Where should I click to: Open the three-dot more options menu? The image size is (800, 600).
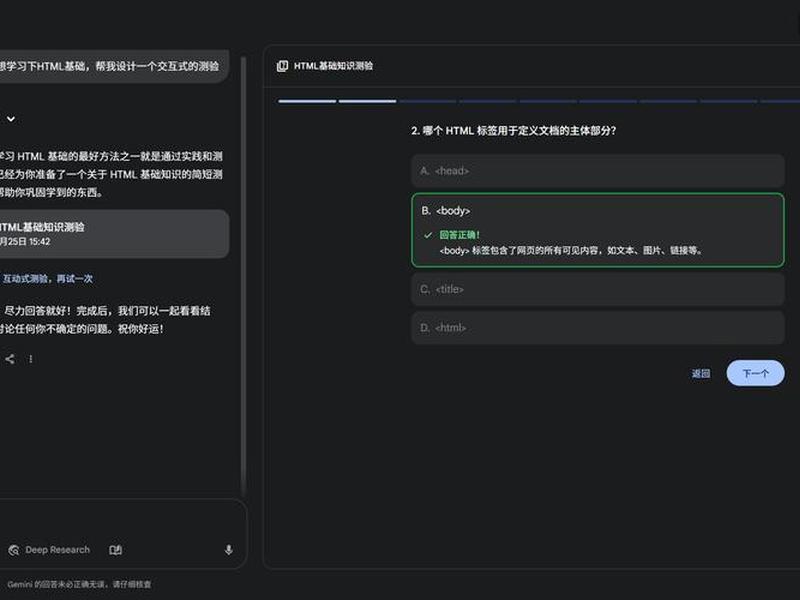point(31,359)
